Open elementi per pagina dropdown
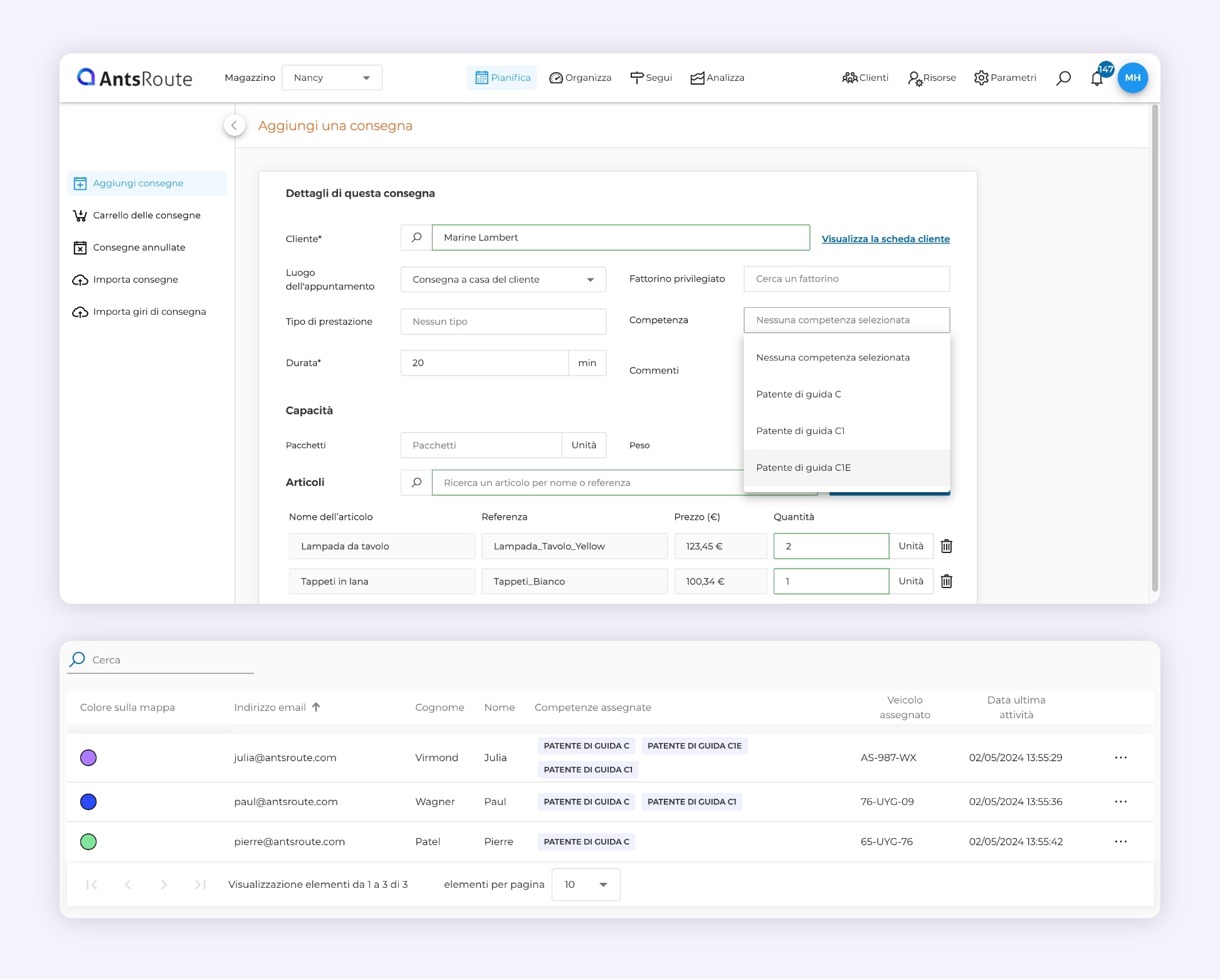This screenshot has height=980, width=1220. 586,884
